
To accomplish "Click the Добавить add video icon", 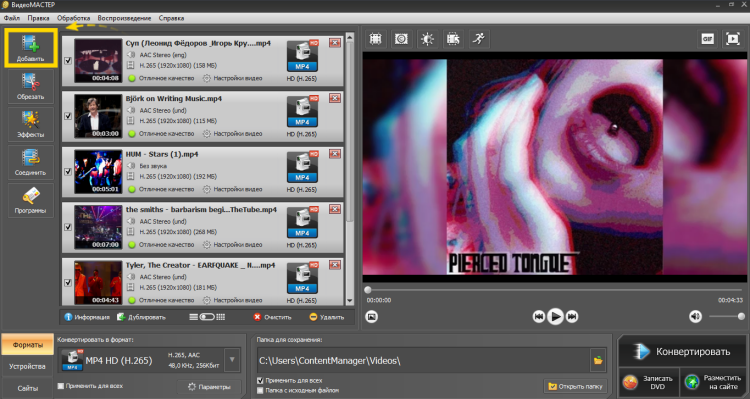I will pos(31,47).
